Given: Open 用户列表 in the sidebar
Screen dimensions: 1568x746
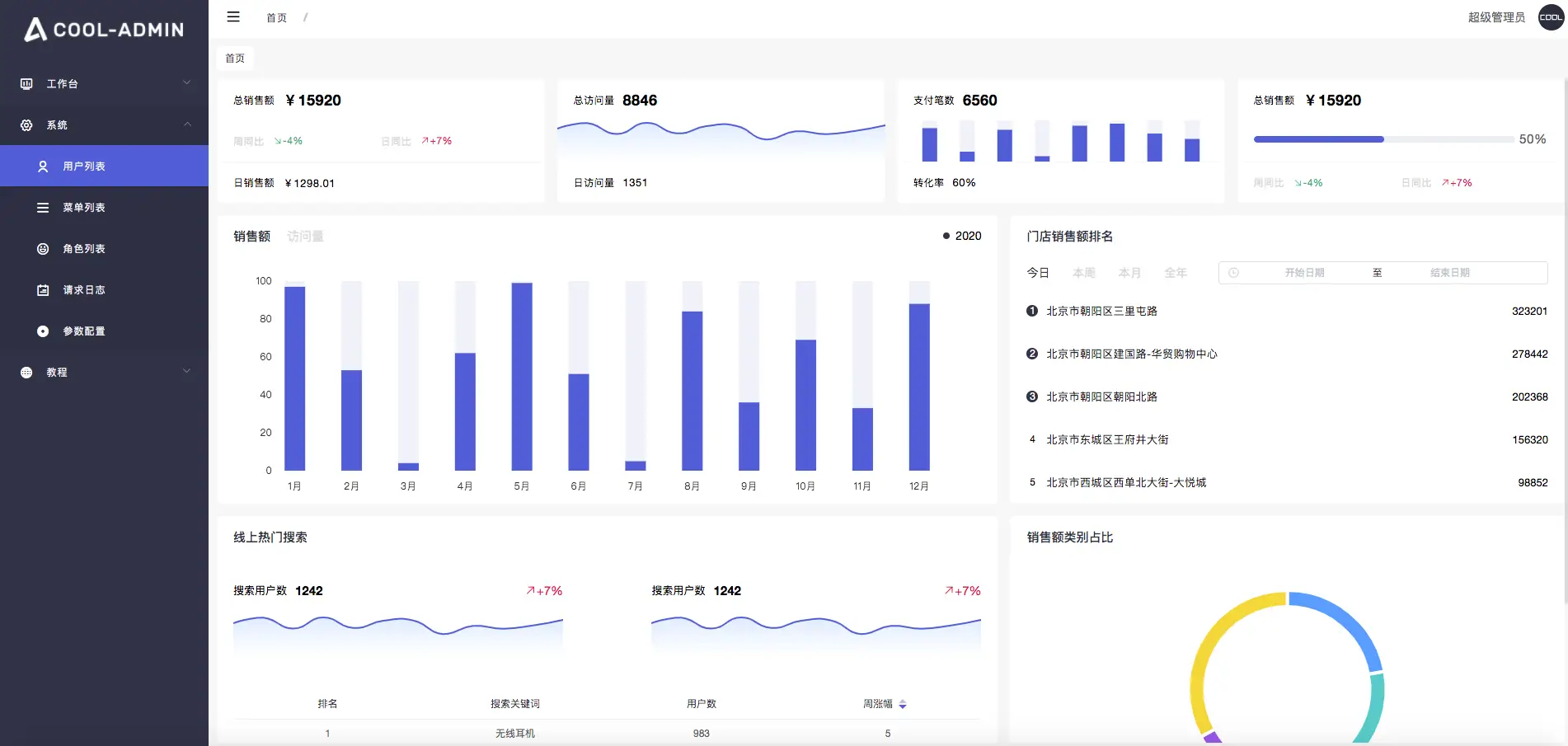Looking at the screenshot, I should point(84,167).
